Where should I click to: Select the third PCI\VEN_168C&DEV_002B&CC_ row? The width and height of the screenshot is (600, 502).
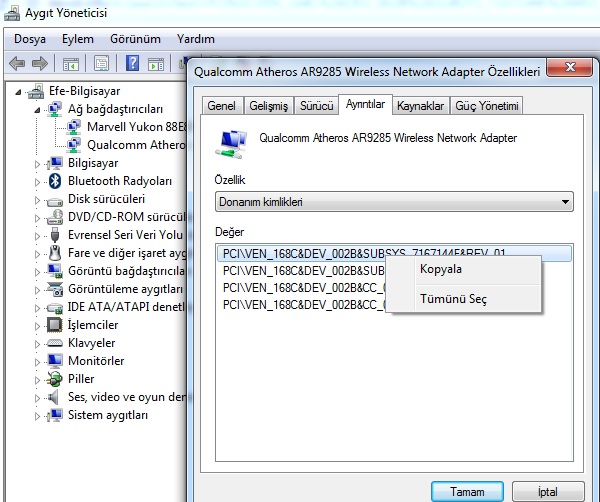(303, 288)
